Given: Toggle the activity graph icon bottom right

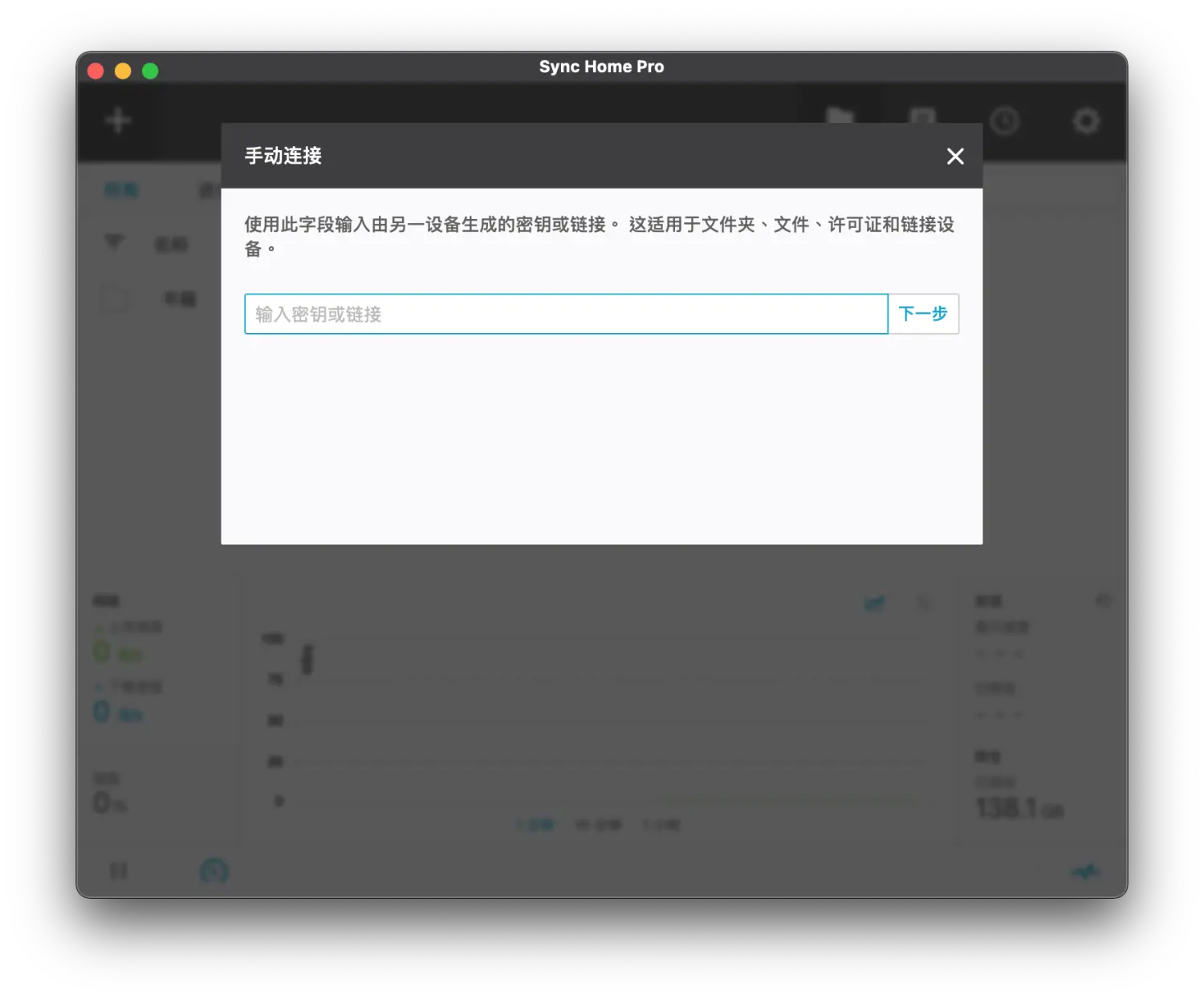Looking at the screenshot, I should [1086, 871].
